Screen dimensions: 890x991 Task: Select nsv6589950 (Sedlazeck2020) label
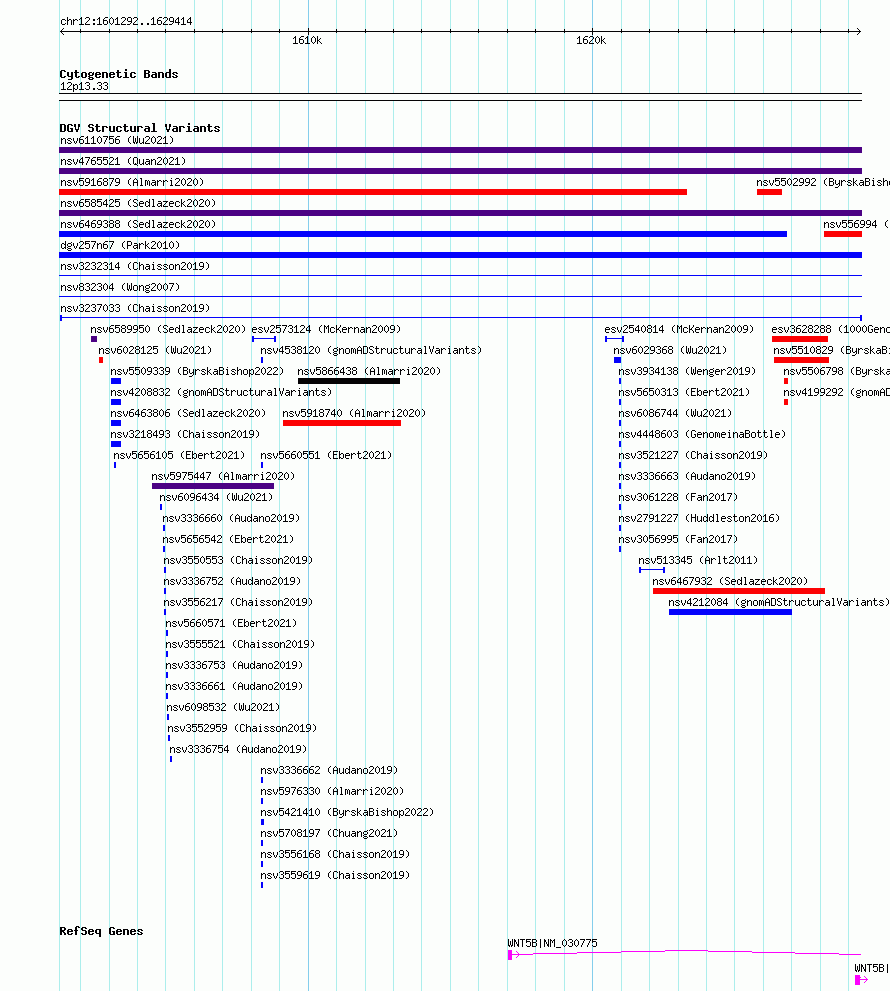168,329
